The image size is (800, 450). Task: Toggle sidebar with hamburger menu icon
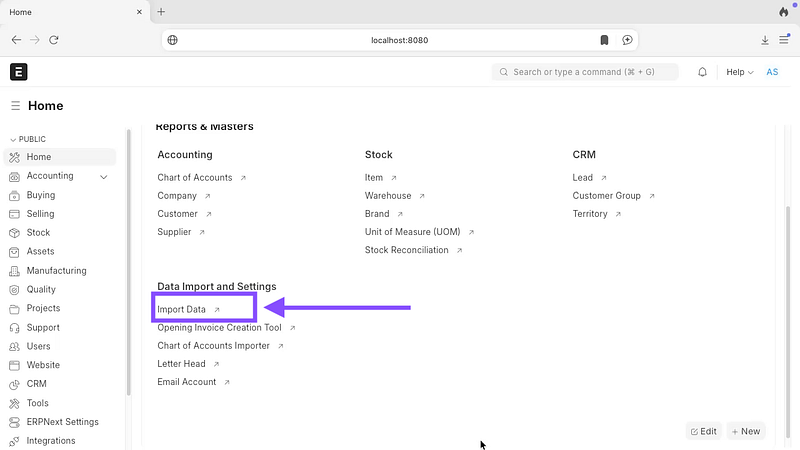16,106
